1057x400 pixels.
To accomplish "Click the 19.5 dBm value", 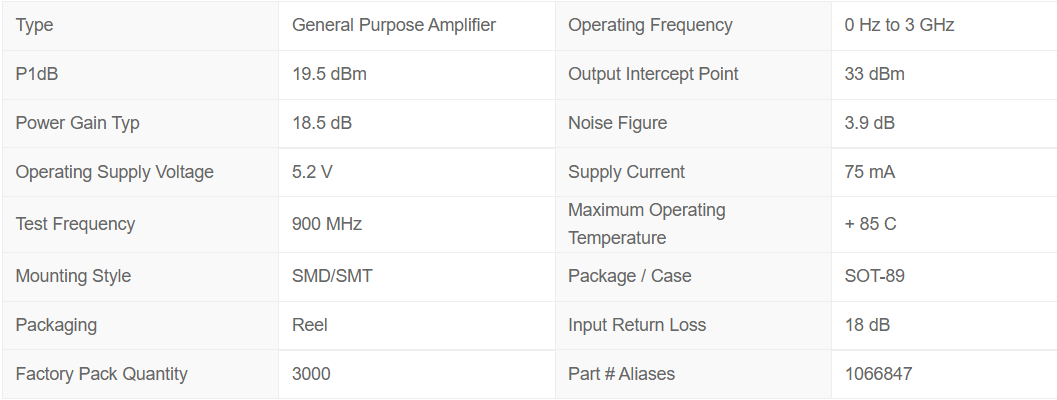I will [x=329, y=74].
